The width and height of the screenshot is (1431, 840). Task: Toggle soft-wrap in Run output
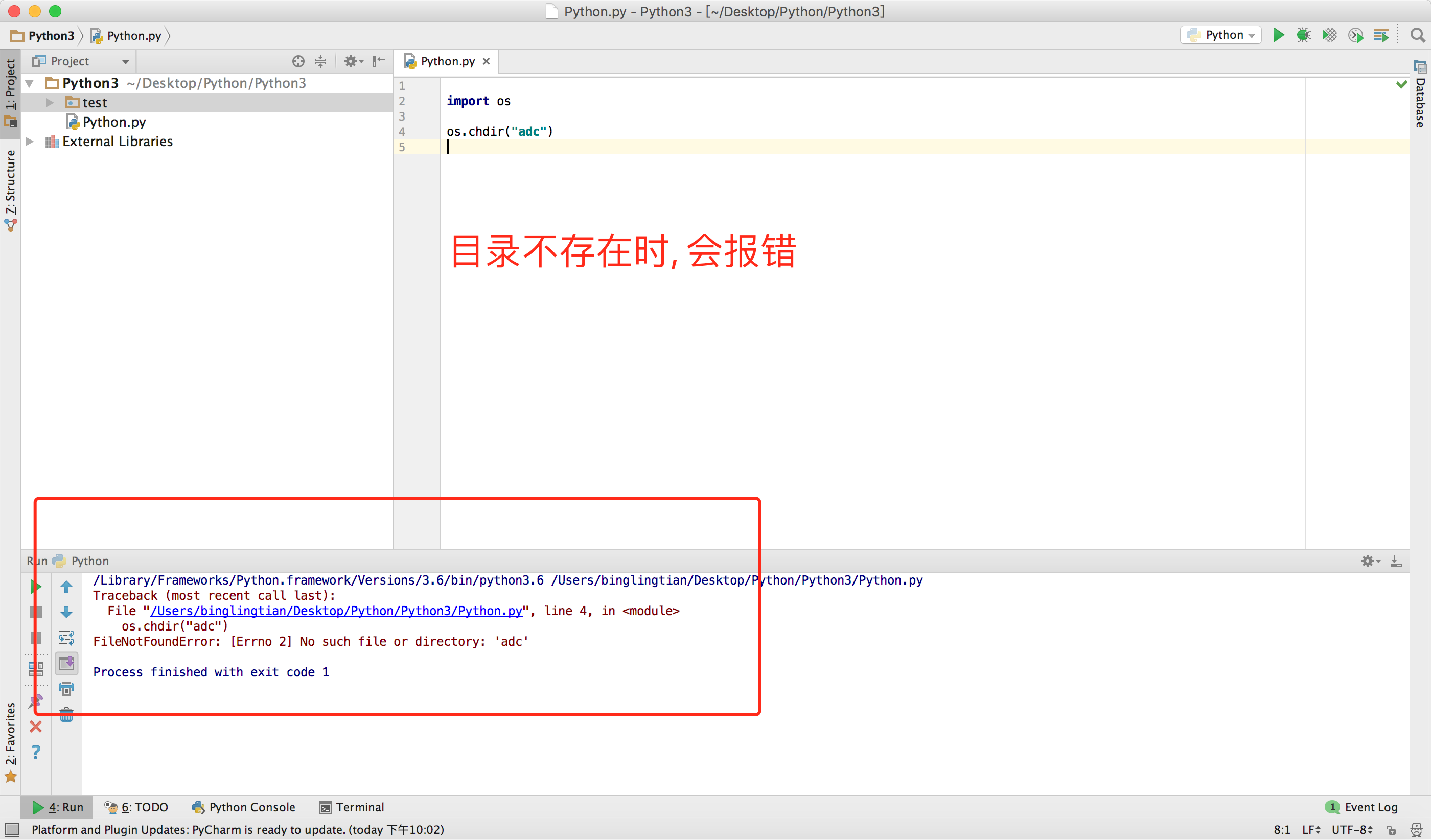66,637
